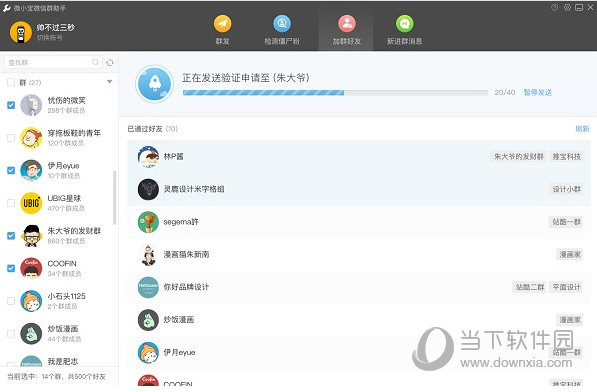Screen dimensions: 597x392
Task: Click the 炒饭漫画 friend avatar in main list
Action: [x=148, y=320]
